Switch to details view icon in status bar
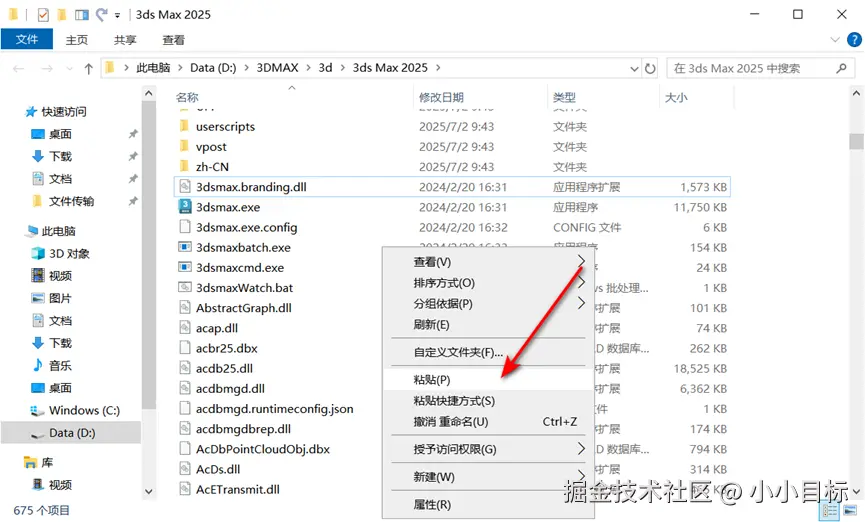The width and height of the screenshot is (865, 522). pos(830,510)
